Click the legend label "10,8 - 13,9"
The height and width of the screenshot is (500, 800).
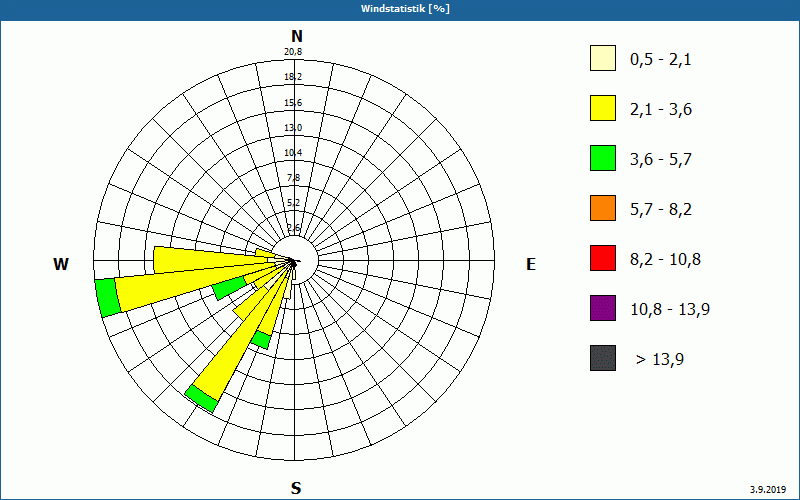670,310
